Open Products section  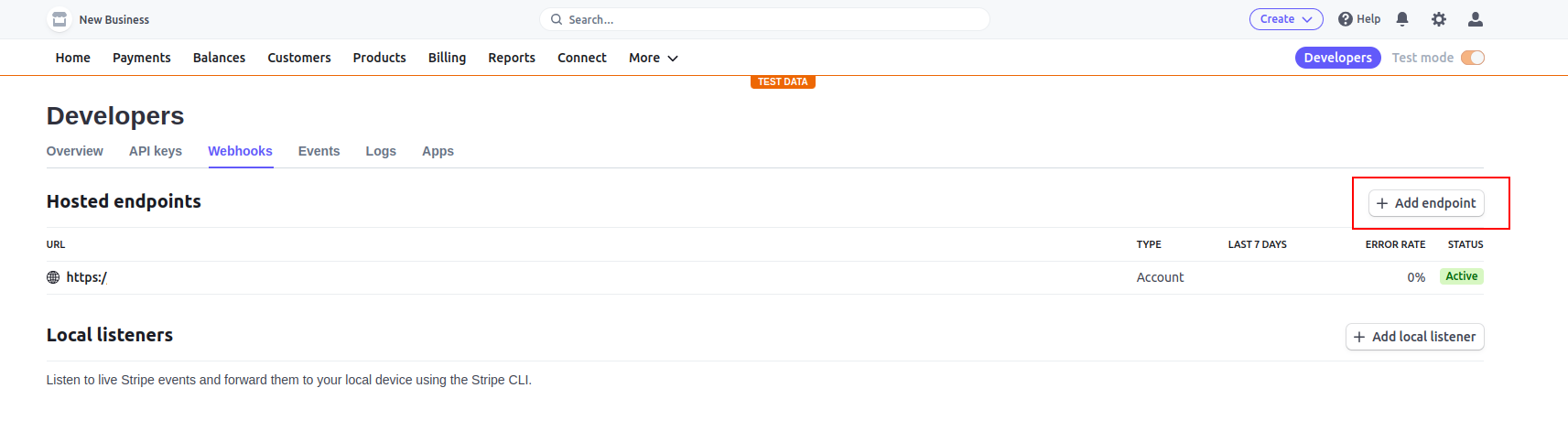pos(380,58)
